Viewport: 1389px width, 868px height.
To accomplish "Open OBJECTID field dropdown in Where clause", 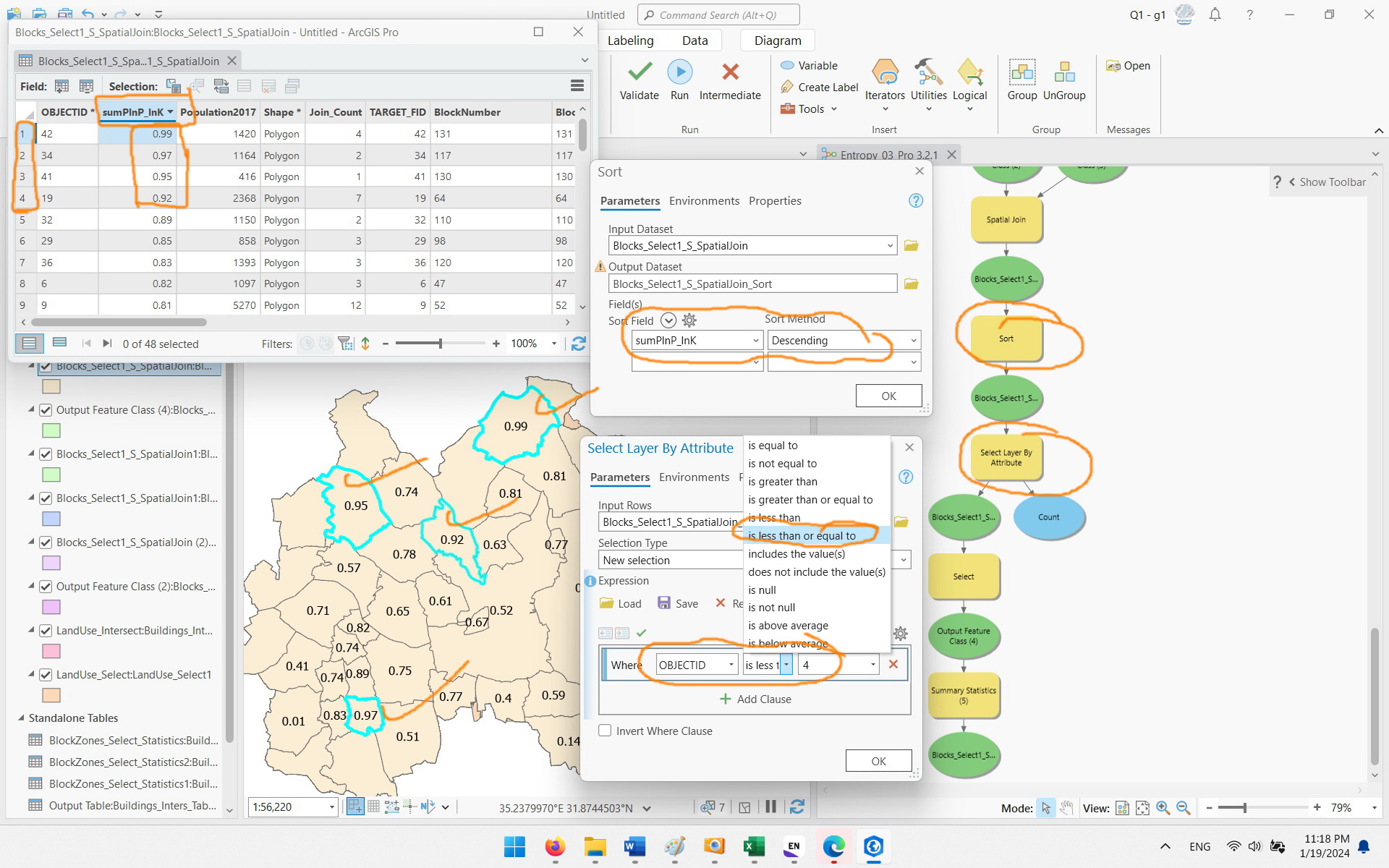I will click(731, 665).
